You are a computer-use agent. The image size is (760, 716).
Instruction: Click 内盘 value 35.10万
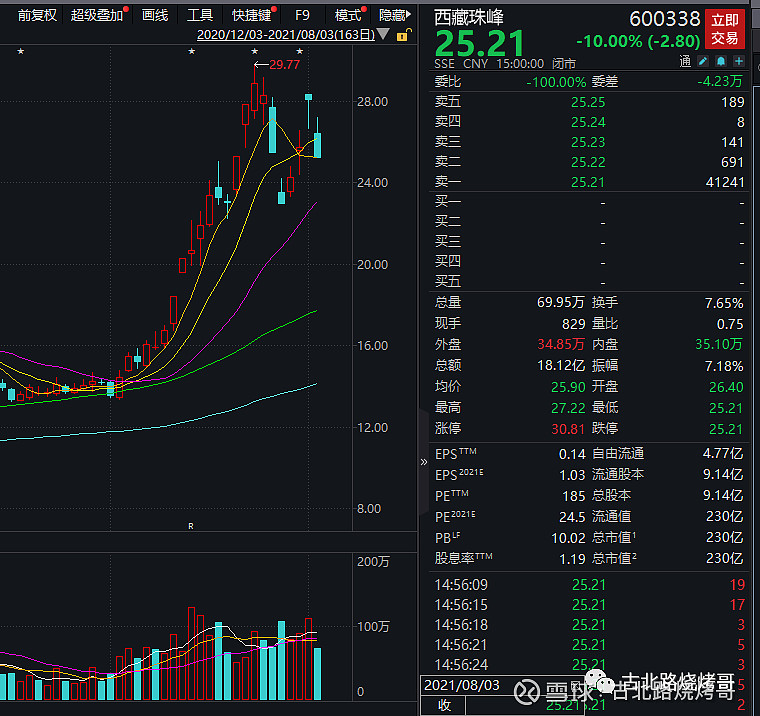[719, 344]
